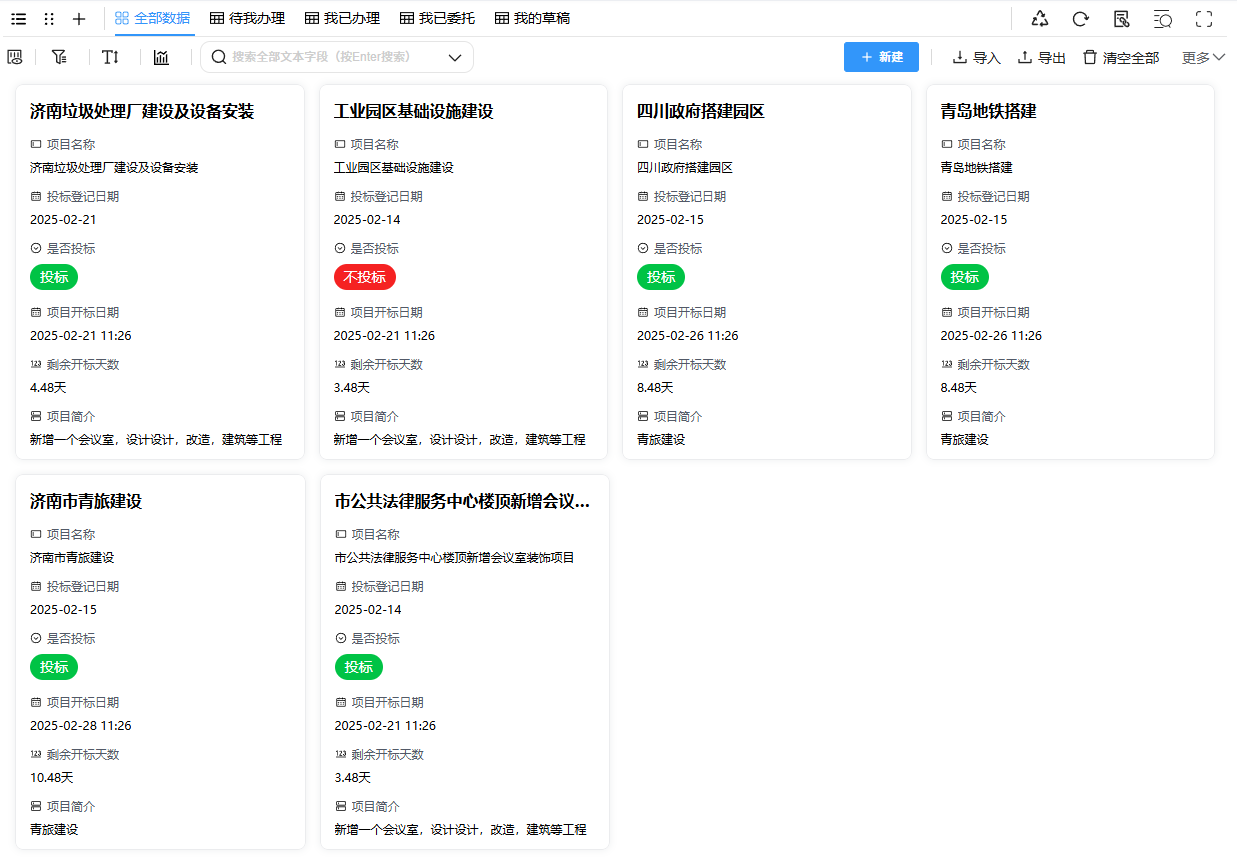Enter fullscreen mode via top-right icon
Viewport: 1237px width, 862px height.
[1204, 18]
